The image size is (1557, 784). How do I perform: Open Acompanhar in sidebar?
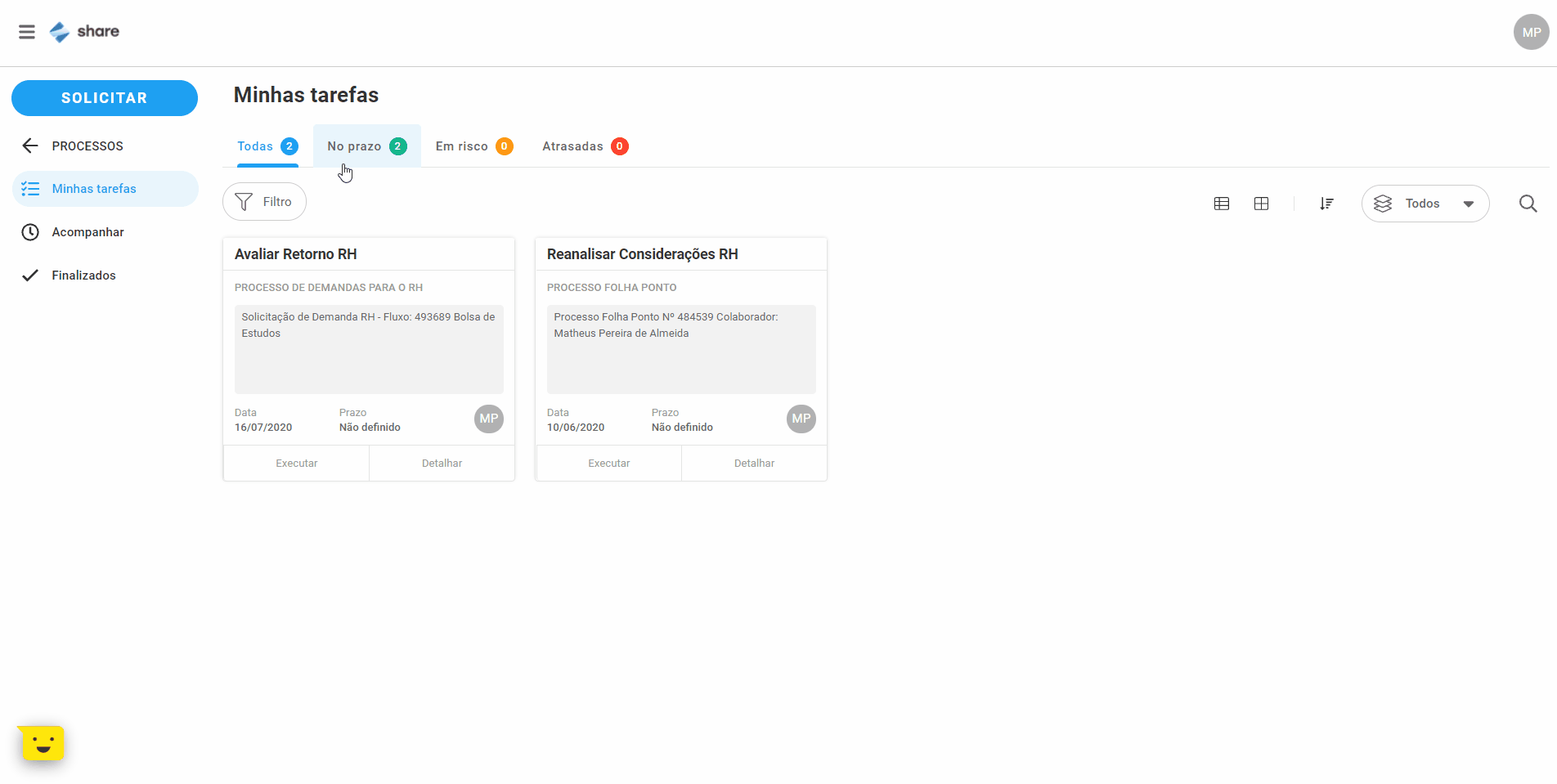point(105,232)
